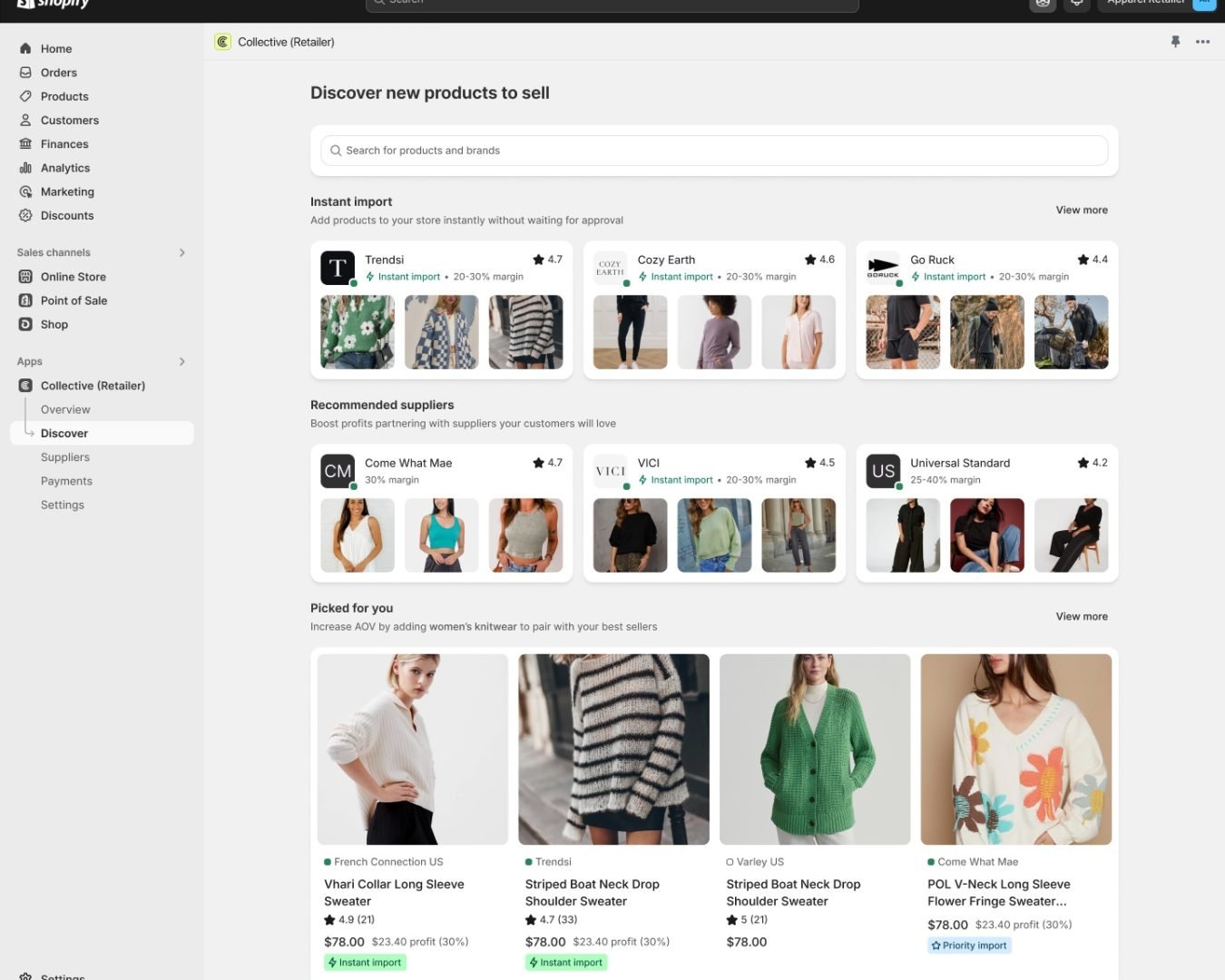The width and height of the screenshot is (1225, 980).
Task: Click "French Connection US" supplier label
Action: click(x=388, y=862)
